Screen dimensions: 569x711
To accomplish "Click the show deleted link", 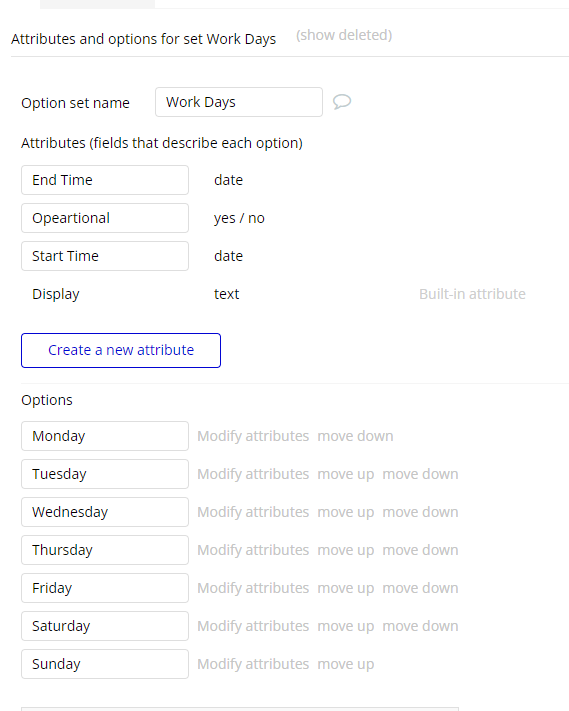I will click(344, 35).
